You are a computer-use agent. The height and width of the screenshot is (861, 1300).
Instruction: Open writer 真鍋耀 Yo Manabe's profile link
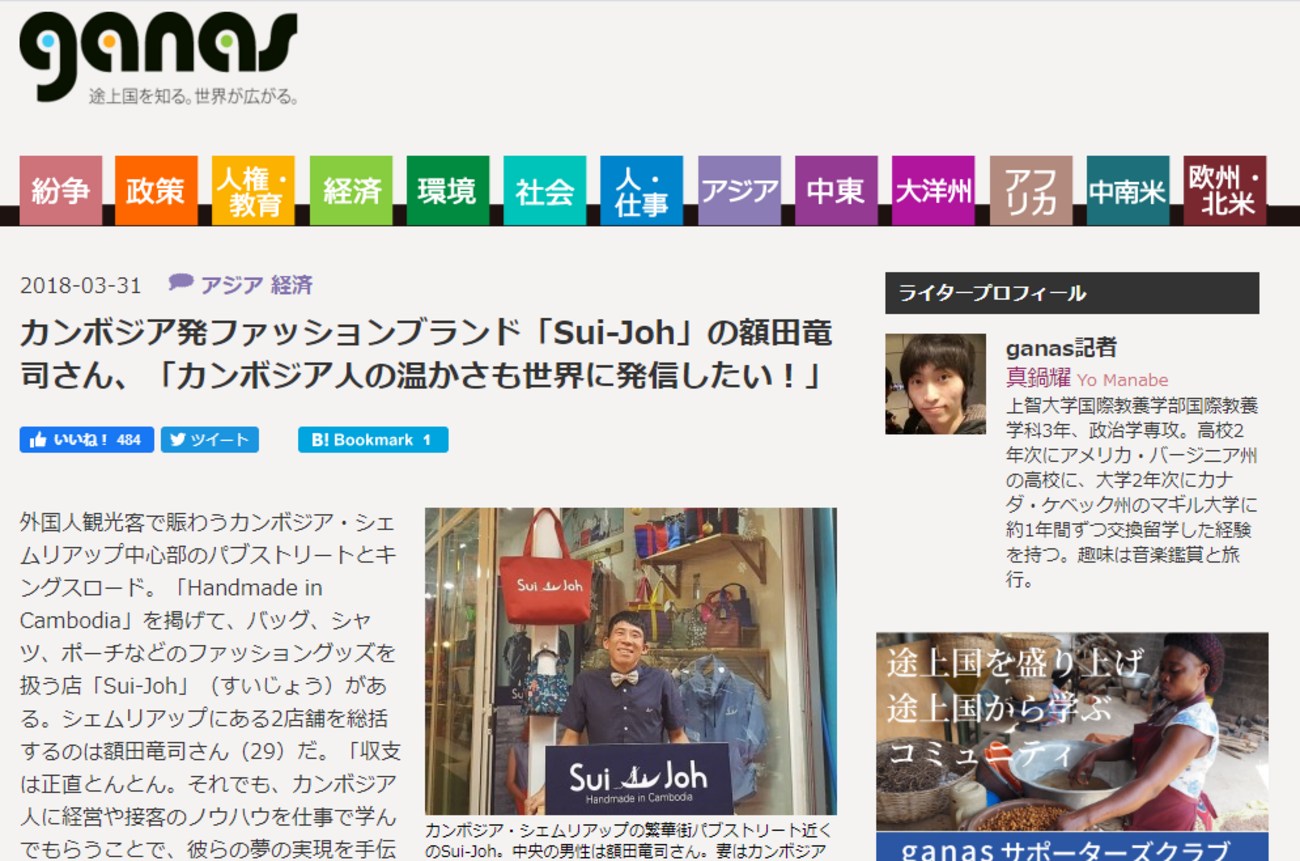click(x=1087, y=379)
